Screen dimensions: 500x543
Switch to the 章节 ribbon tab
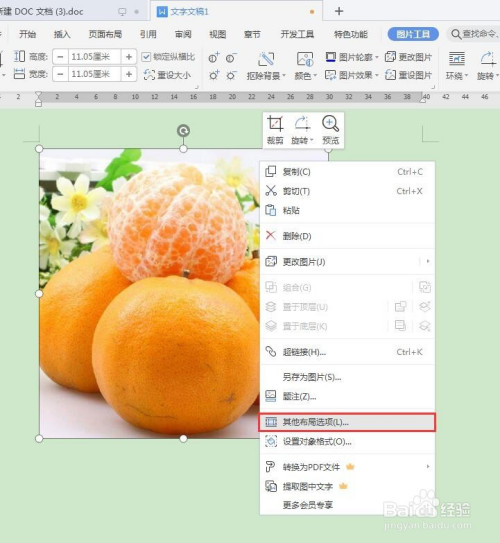click(252, 34)
